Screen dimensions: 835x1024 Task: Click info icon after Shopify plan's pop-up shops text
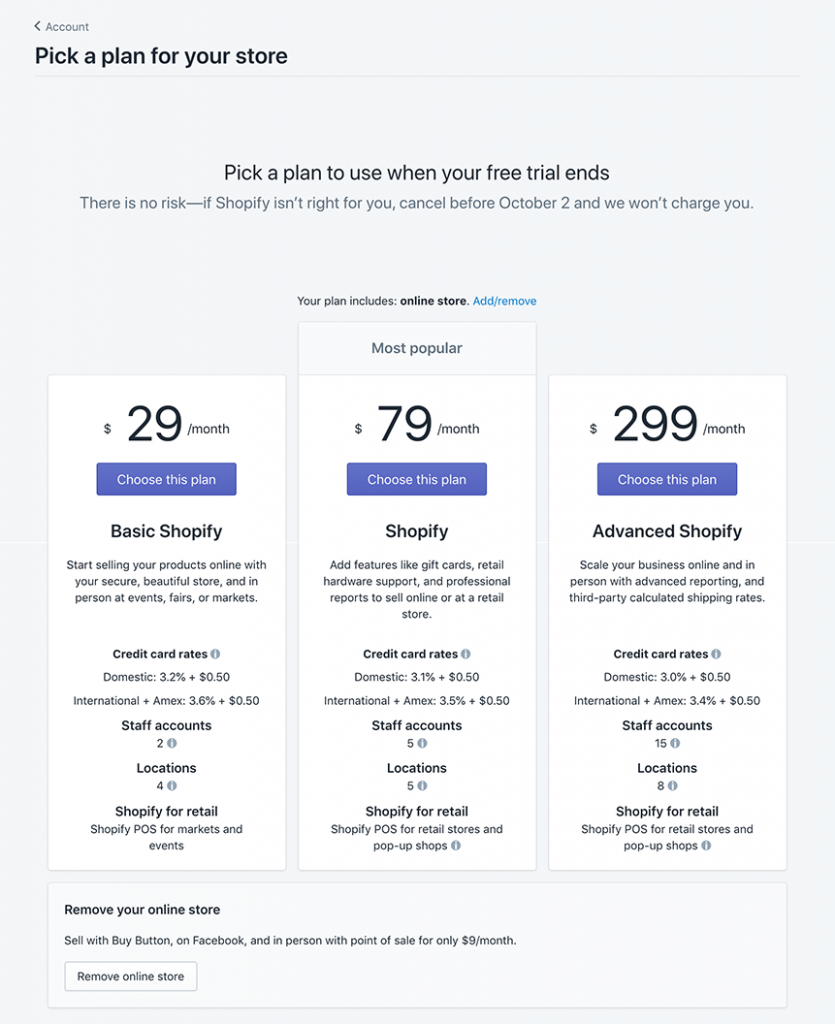pos(456,845)
